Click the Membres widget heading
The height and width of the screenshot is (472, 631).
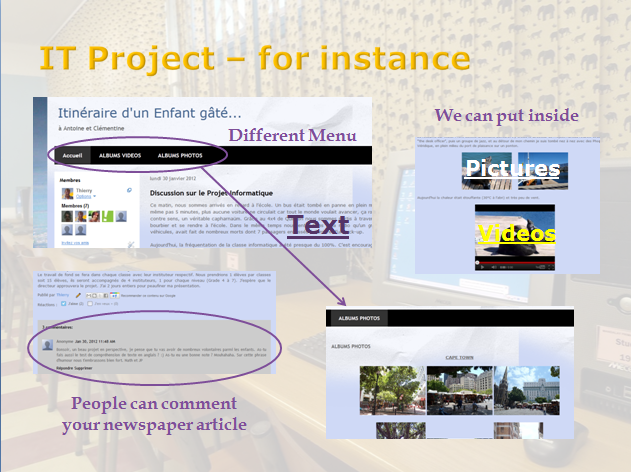pos(70,180)
